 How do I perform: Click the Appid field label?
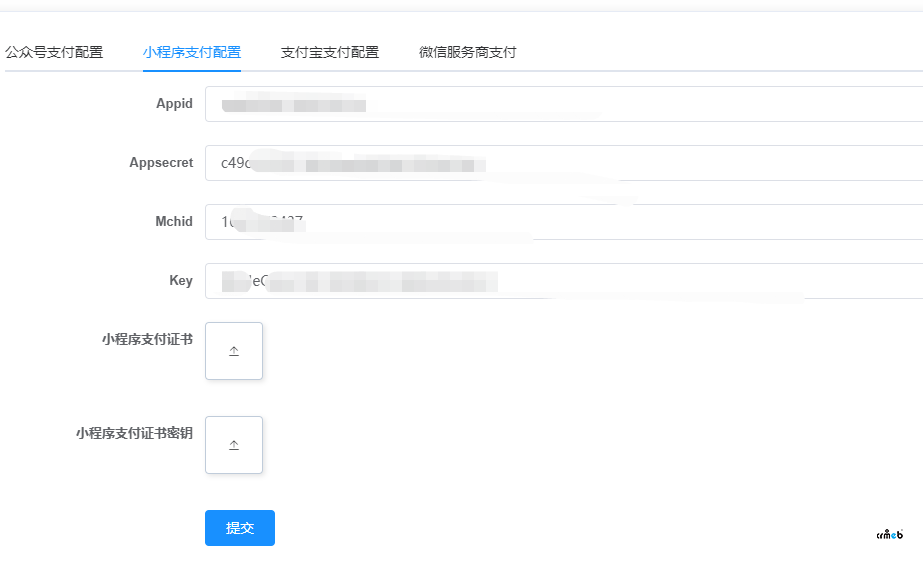click(174, 104)
